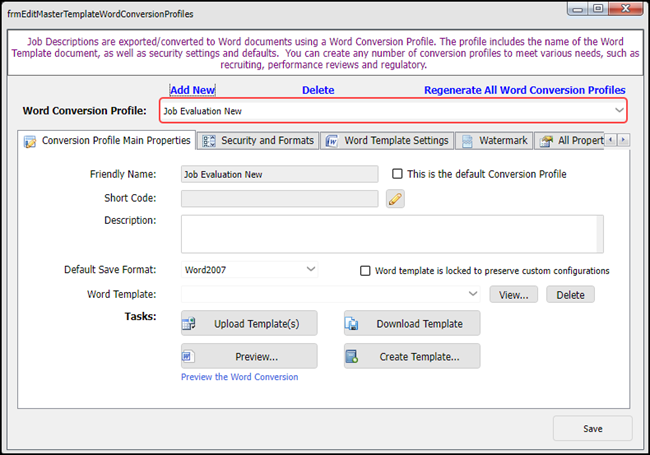Click the Friendly Name input field
The width and height of the screenshot is (650, 455).
[279, 174]
